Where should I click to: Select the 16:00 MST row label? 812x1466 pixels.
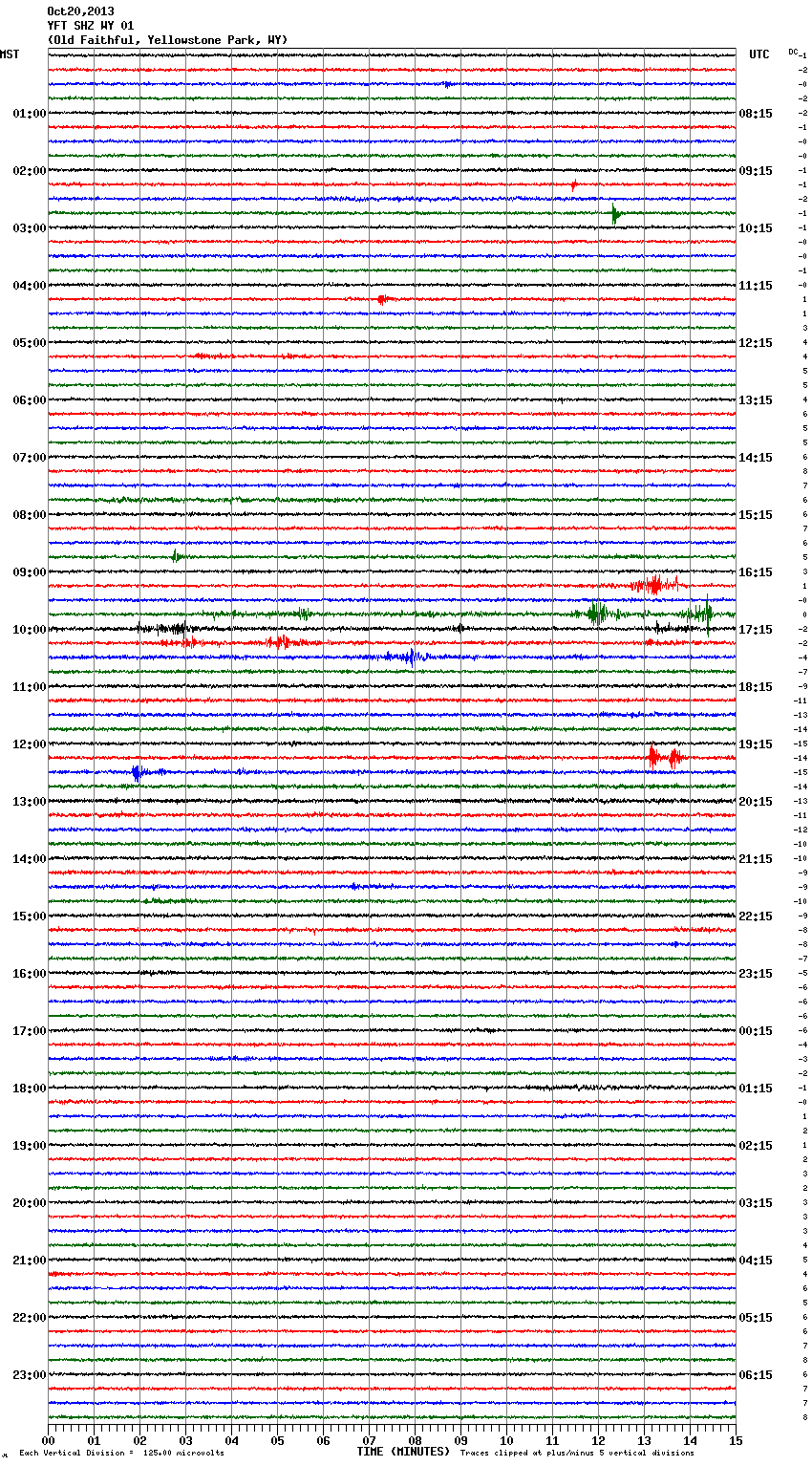coord(29,974)
